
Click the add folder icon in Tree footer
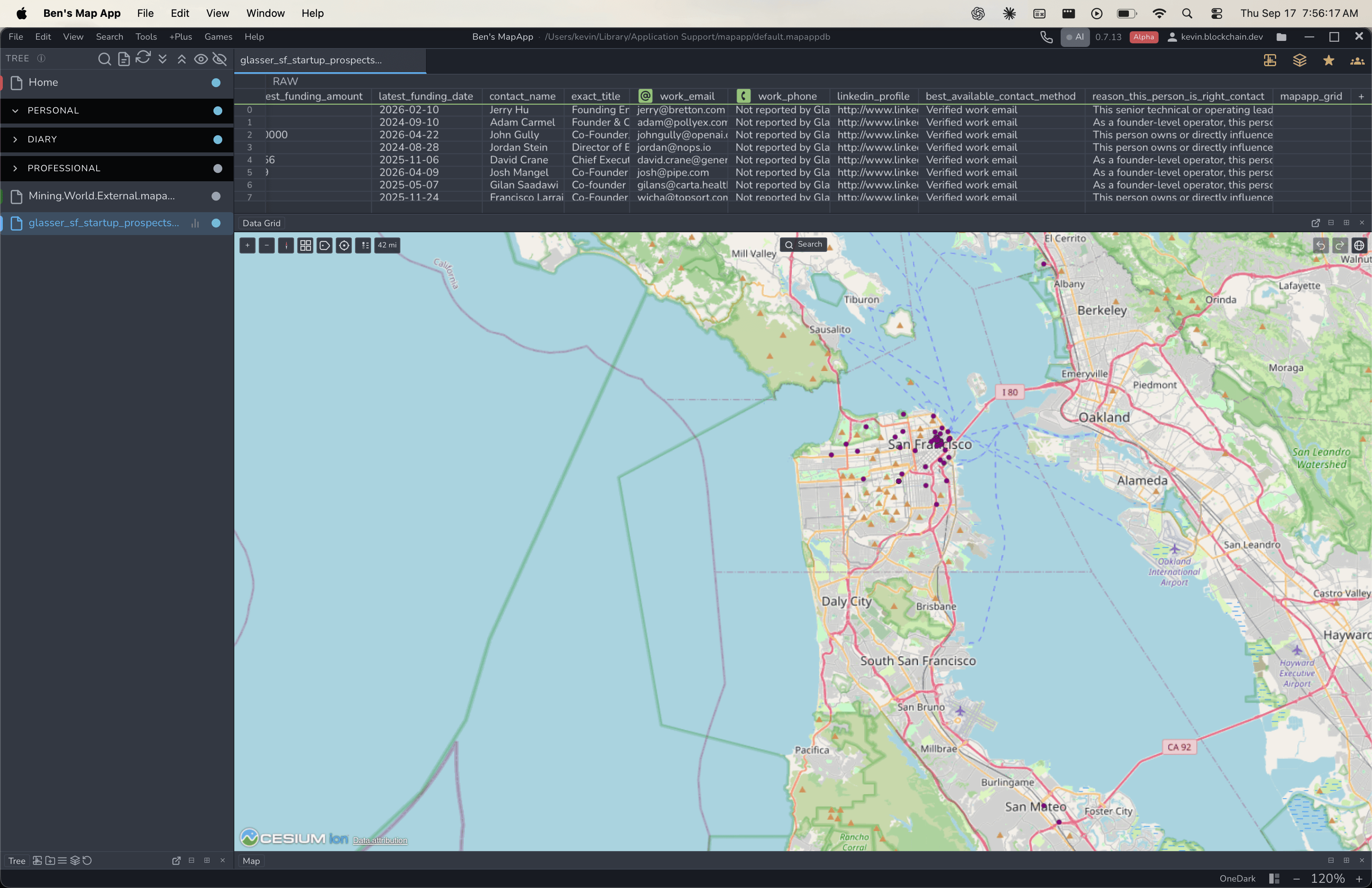[50, 861]
